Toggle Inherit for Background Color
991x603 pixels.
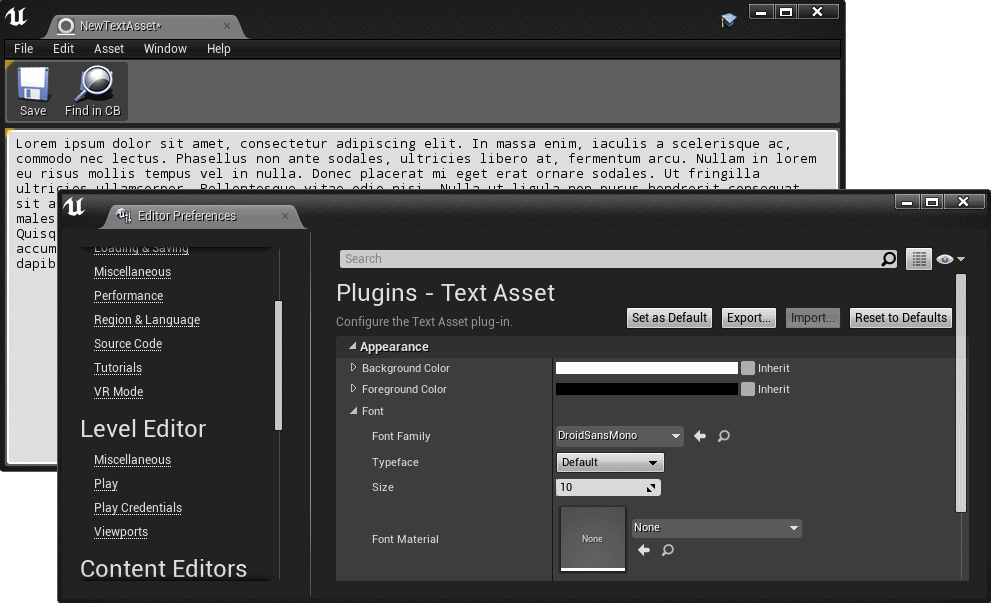coord(748,368)
